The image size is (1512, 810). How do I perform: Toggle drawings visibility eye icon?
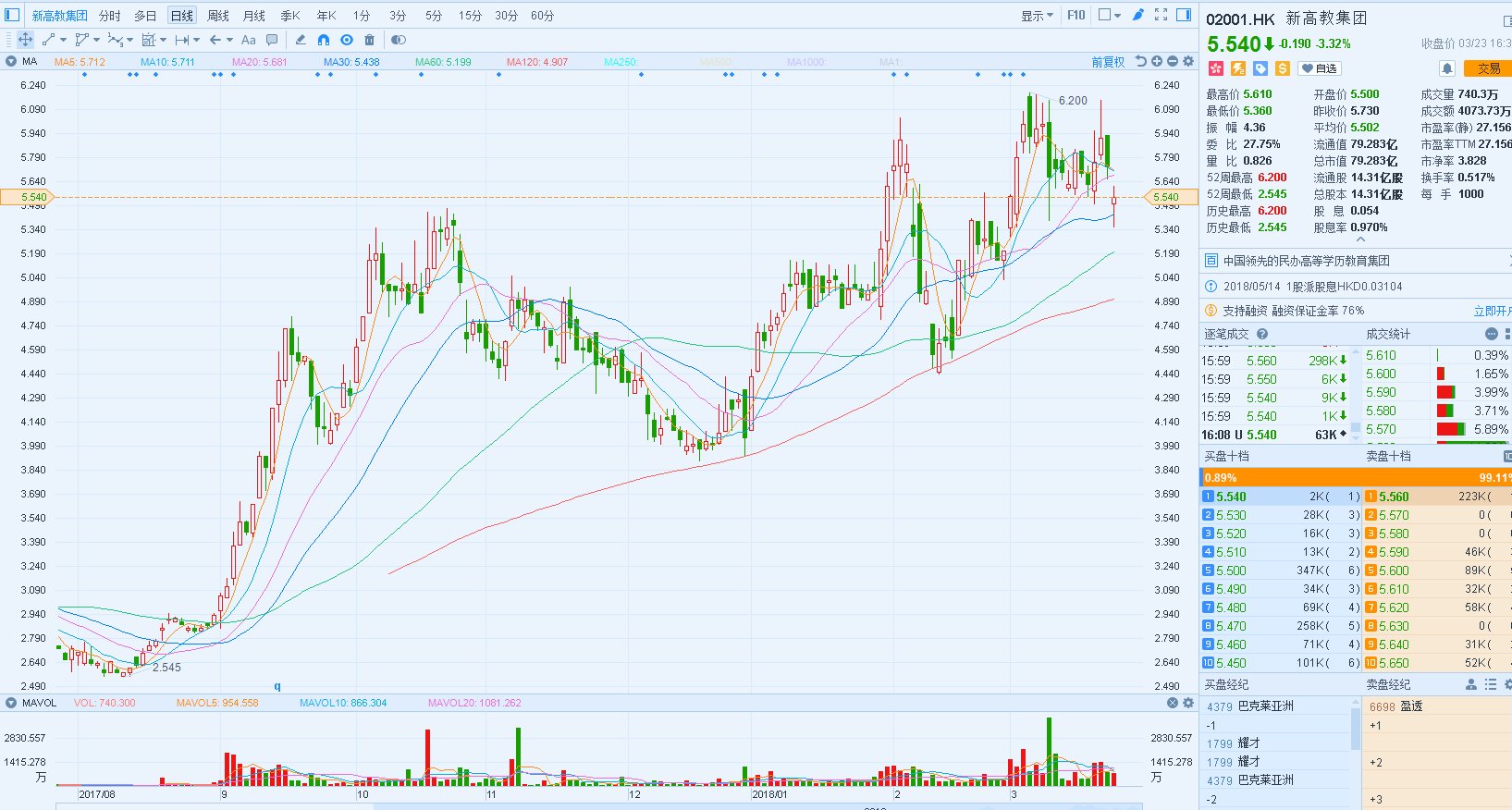click(347, 40)
